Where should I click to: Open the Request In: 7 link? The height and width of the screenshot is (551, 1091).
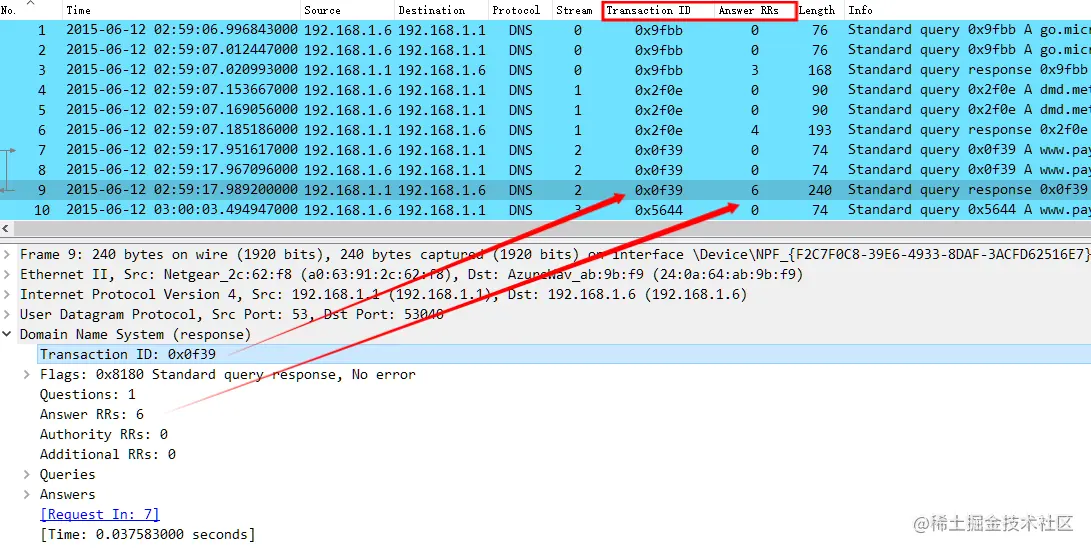point(100,515)
